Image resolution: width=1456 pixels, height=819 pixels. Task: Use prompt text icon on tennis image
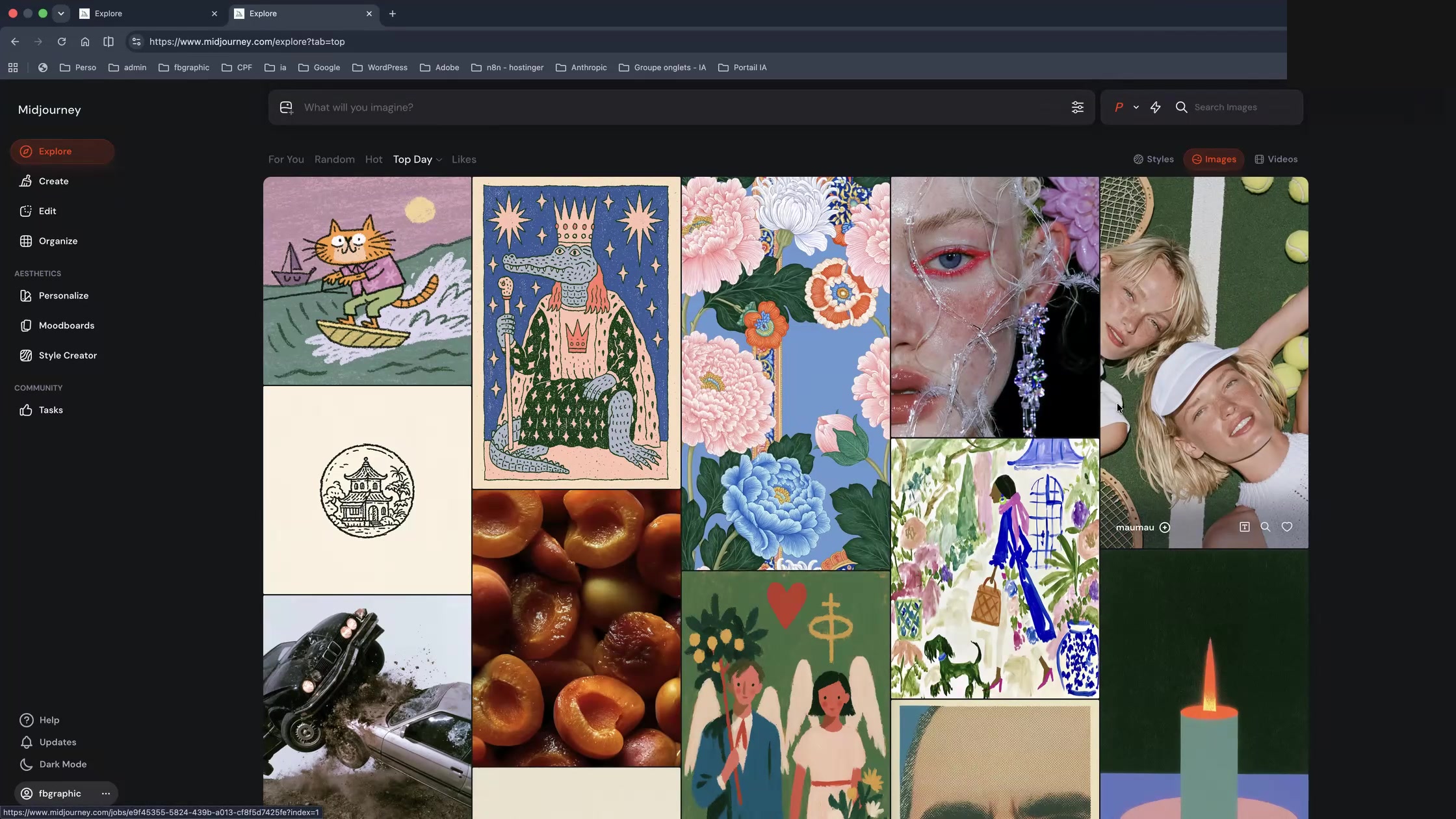pyautogui.click(x=1244, y=527)
